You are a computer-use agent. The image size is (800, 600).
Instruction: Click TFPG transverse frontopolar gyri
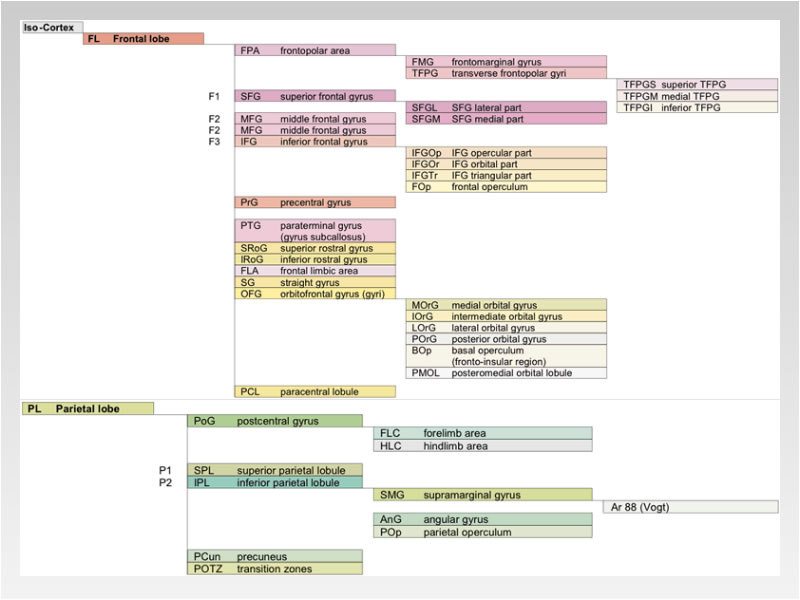(x=506, y=73)
